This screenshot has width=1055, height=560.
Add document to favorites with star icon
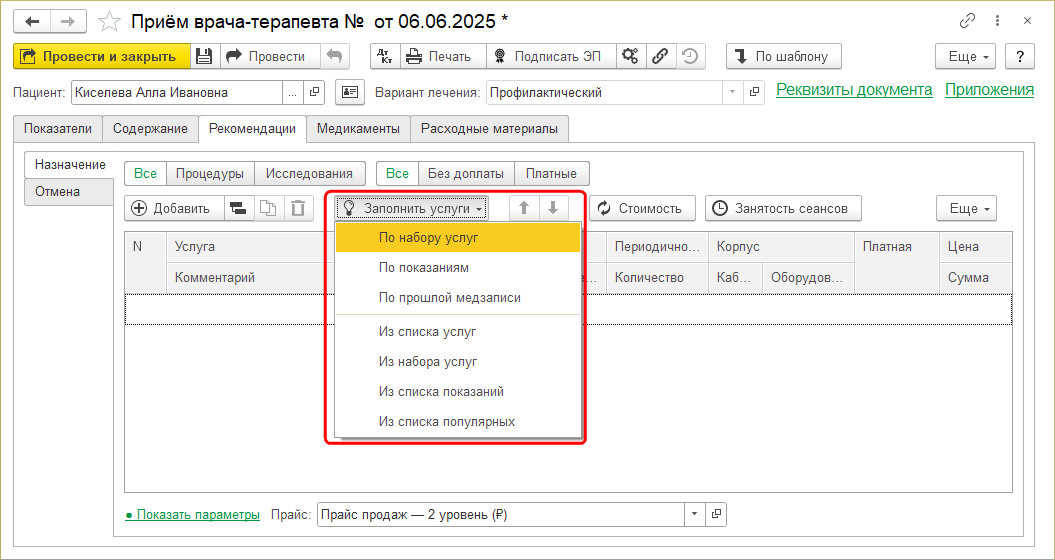click(108, 22)
